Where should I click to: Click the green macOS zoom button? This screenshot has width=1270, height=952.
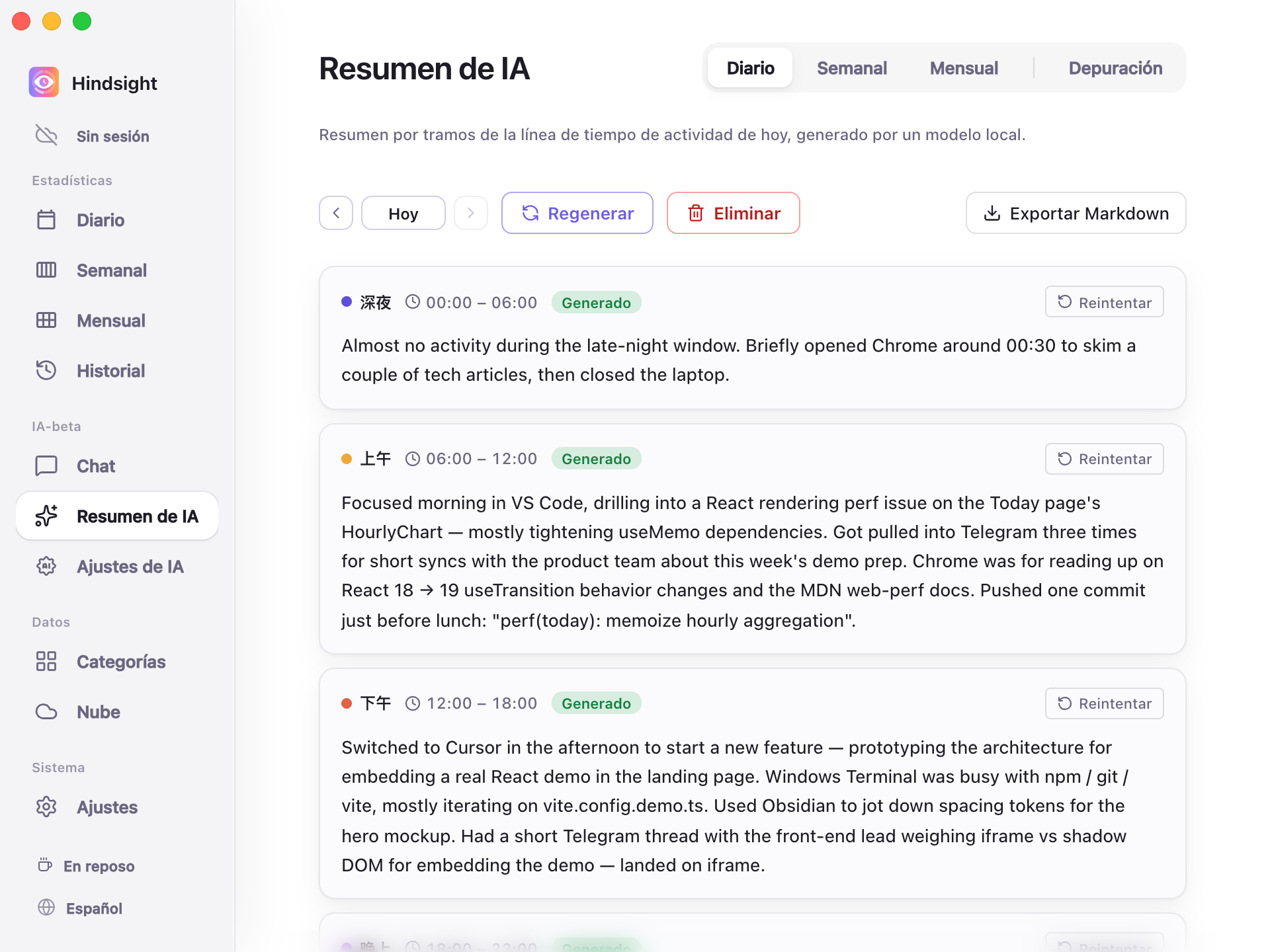point(82,21)
